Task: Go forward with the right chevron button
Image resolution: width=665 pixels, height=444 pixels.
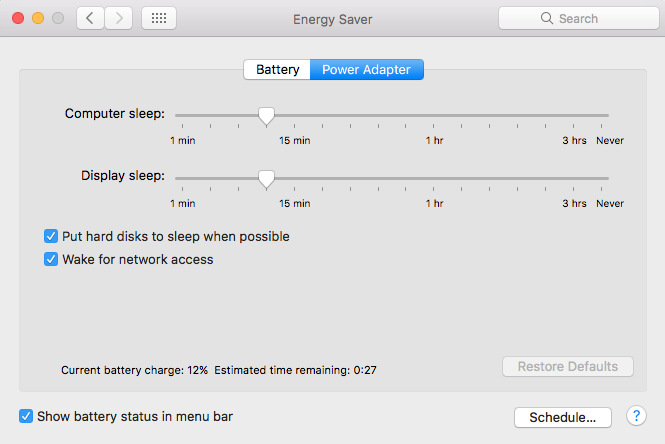Action: 119,18
